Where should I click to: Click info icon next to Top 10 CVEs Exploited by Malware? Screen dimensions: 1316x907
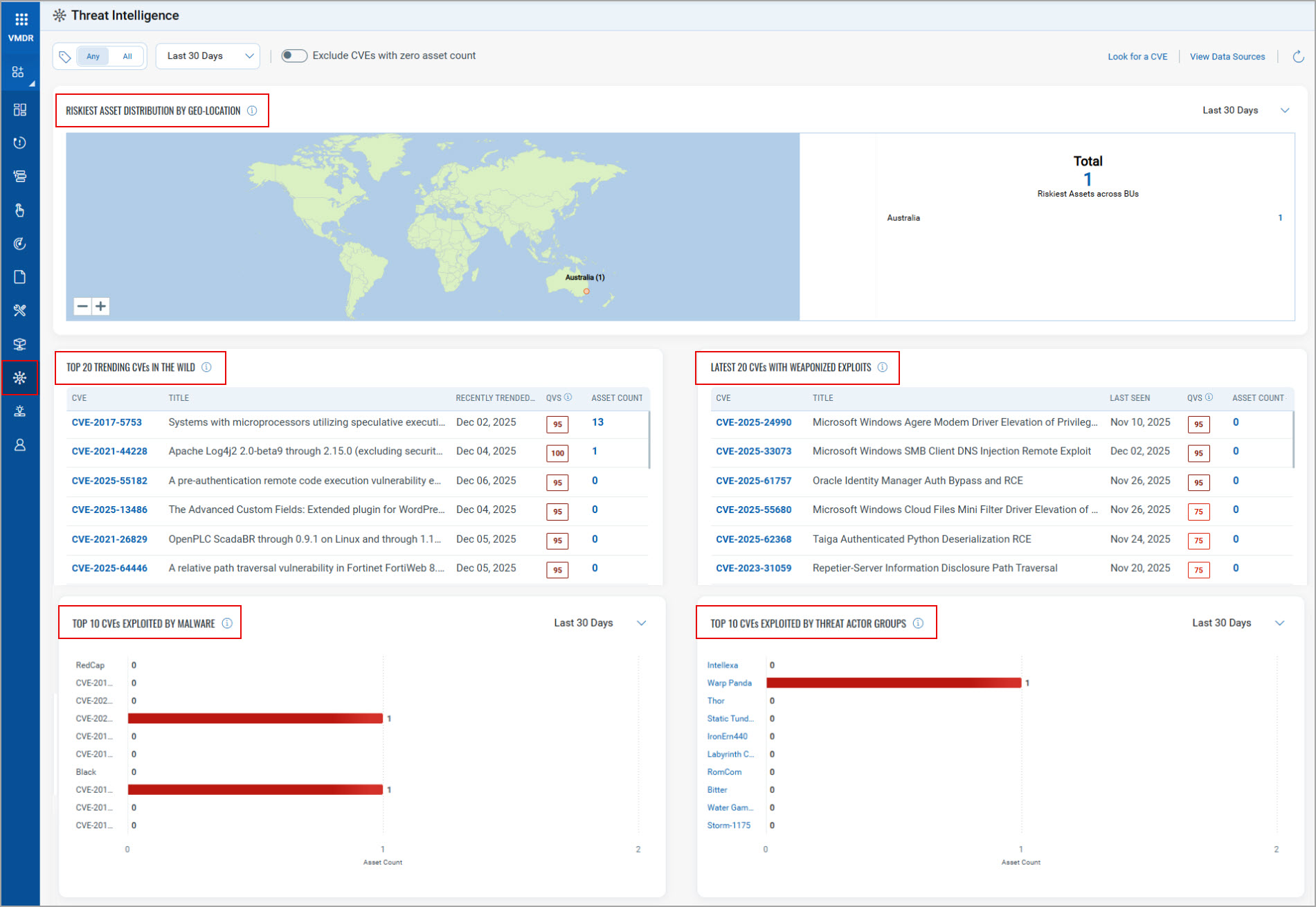tap(227, 623)
